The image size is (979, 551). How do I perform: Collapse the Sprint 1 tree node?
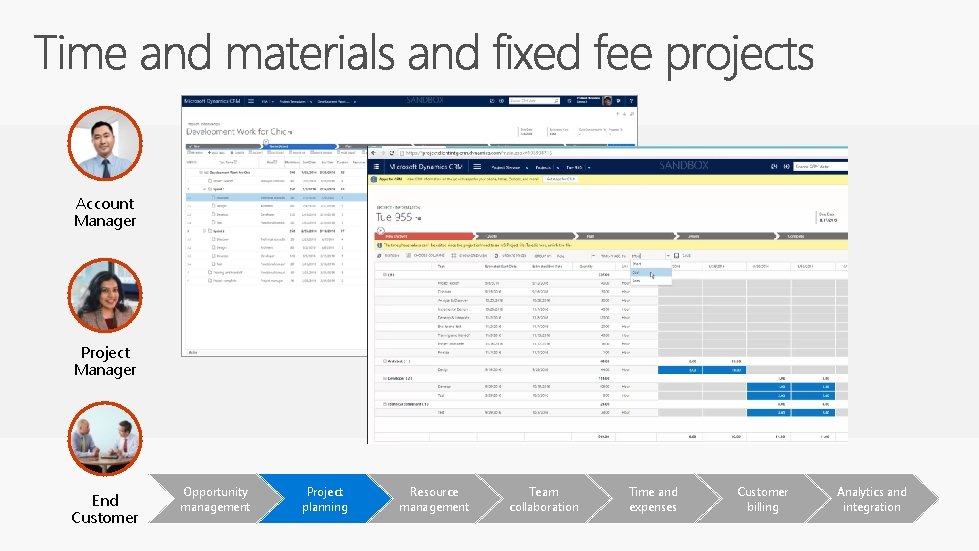point(204,188)
